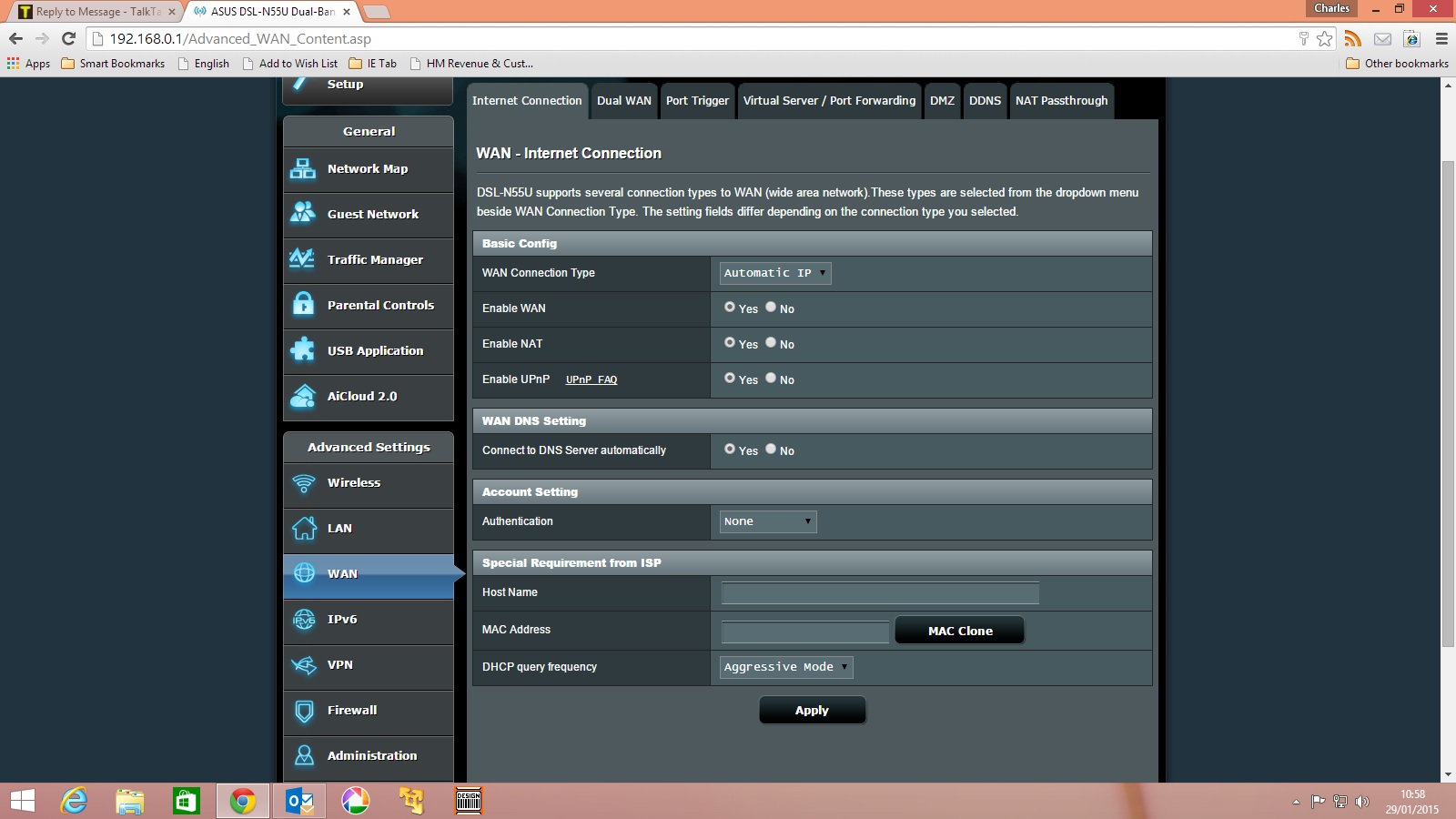This screenshot has height=819, width=1456.
Task: Click inside the Host Name field
Action: click(878, 592)
